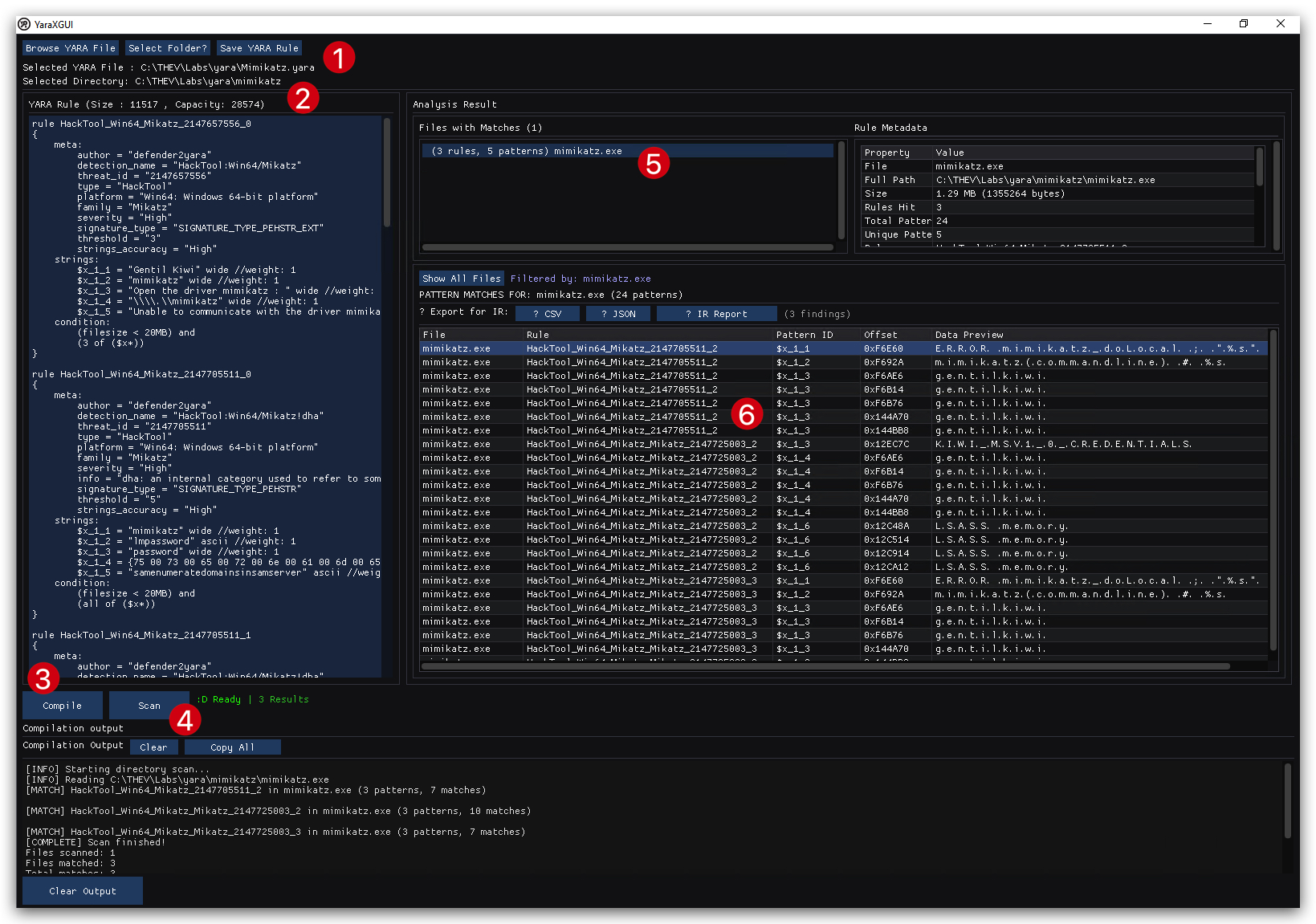Show all files in pattern matches

click(x=462, y=279)
